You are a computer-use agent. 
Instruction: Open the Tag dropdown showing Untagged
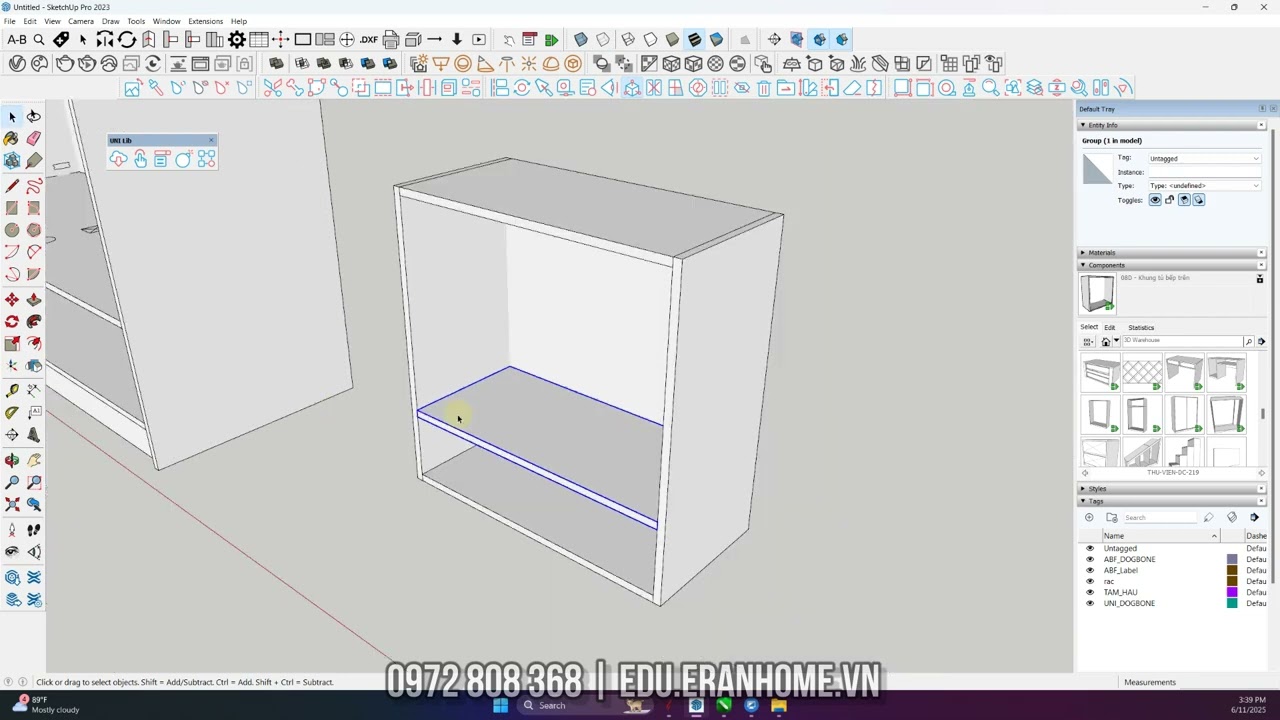coord(1204,158)
